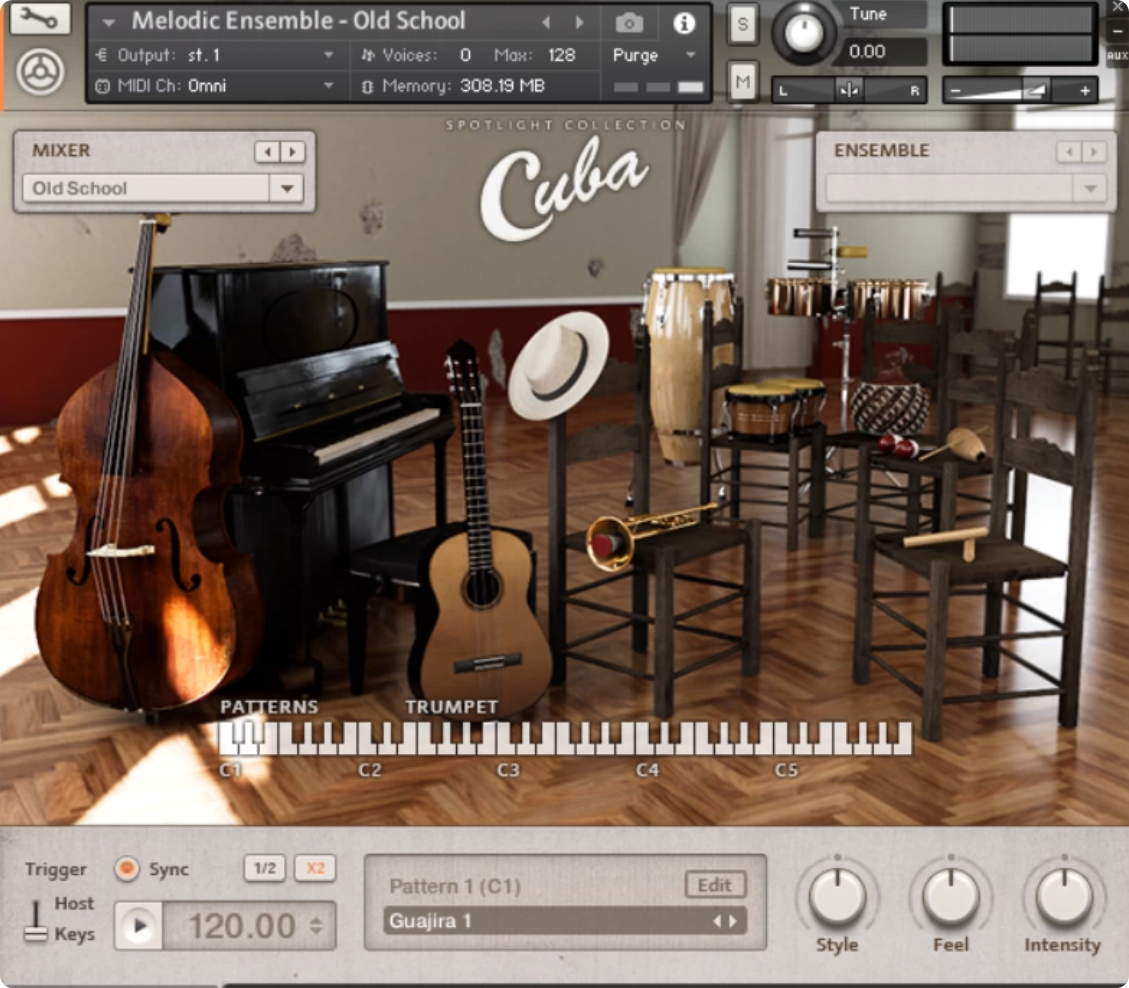The height and width of the screenshot is (988, 1129).
Task: Select next pattern after Guajira 1
Action: (x=733, y=921)
